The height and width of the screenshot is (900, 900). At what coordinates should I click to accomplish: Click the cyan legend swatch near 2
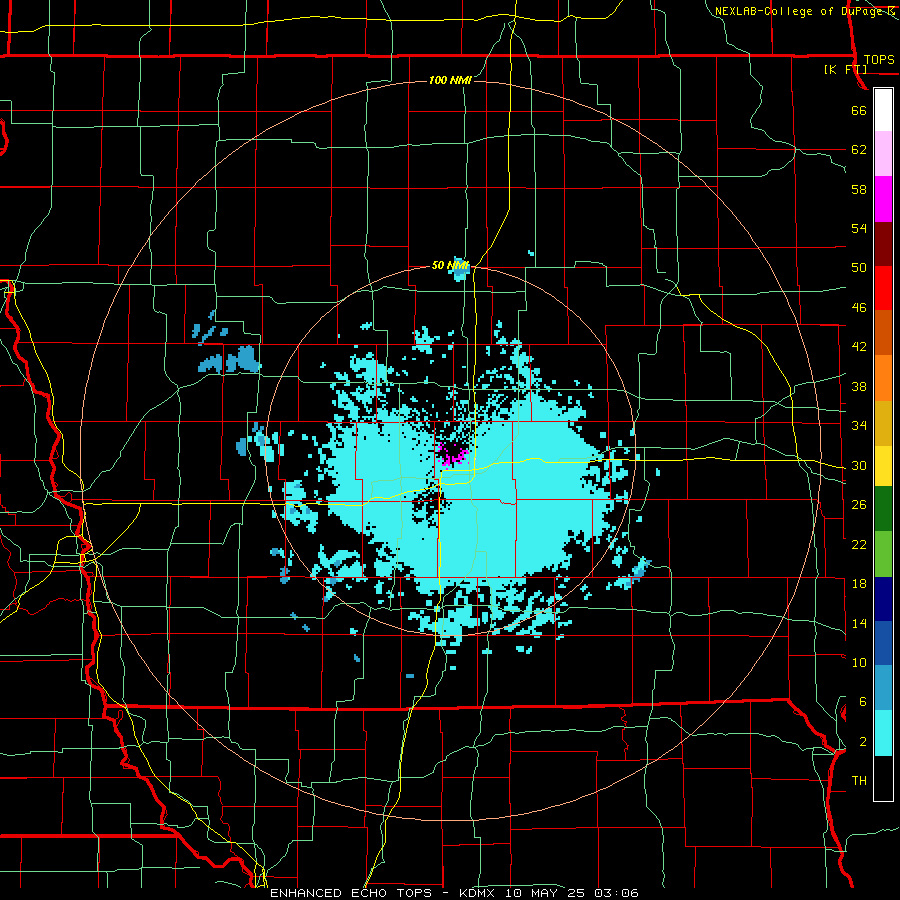[x=883, y=733]
